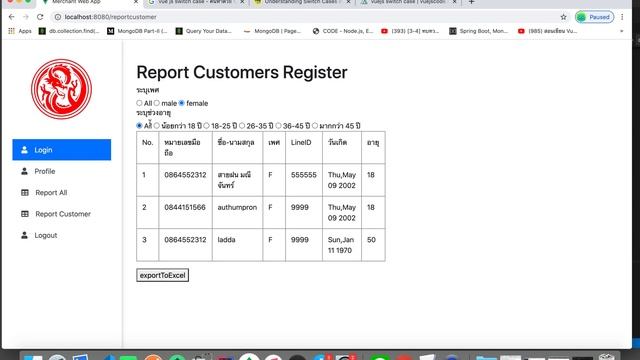640x360 pixels.
Task: Bookmark the page with the star icon
Action: click(564, 17)
